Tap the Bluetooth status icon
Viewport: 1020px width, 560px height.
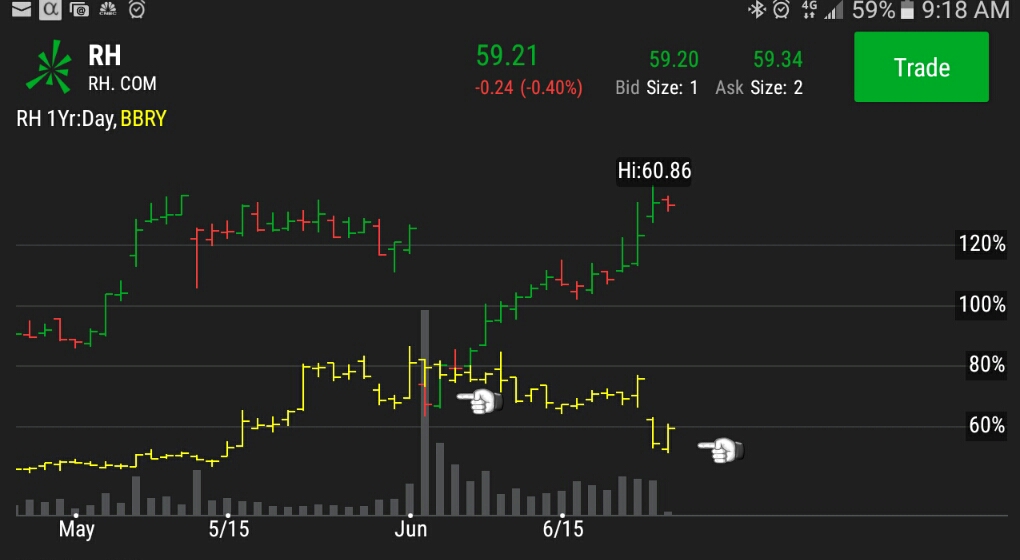[x=757, y=10]
